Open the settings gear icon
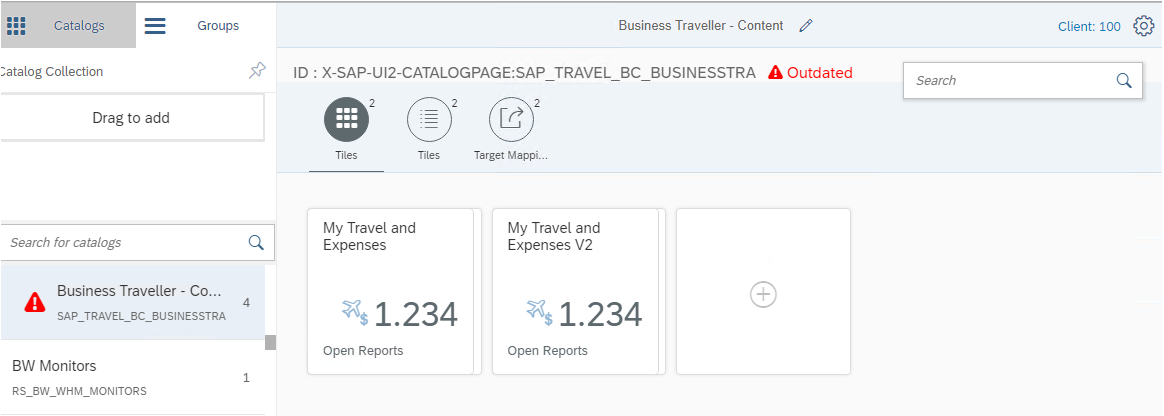This screenshot has height=416, width=1164. coord(1144,26)
